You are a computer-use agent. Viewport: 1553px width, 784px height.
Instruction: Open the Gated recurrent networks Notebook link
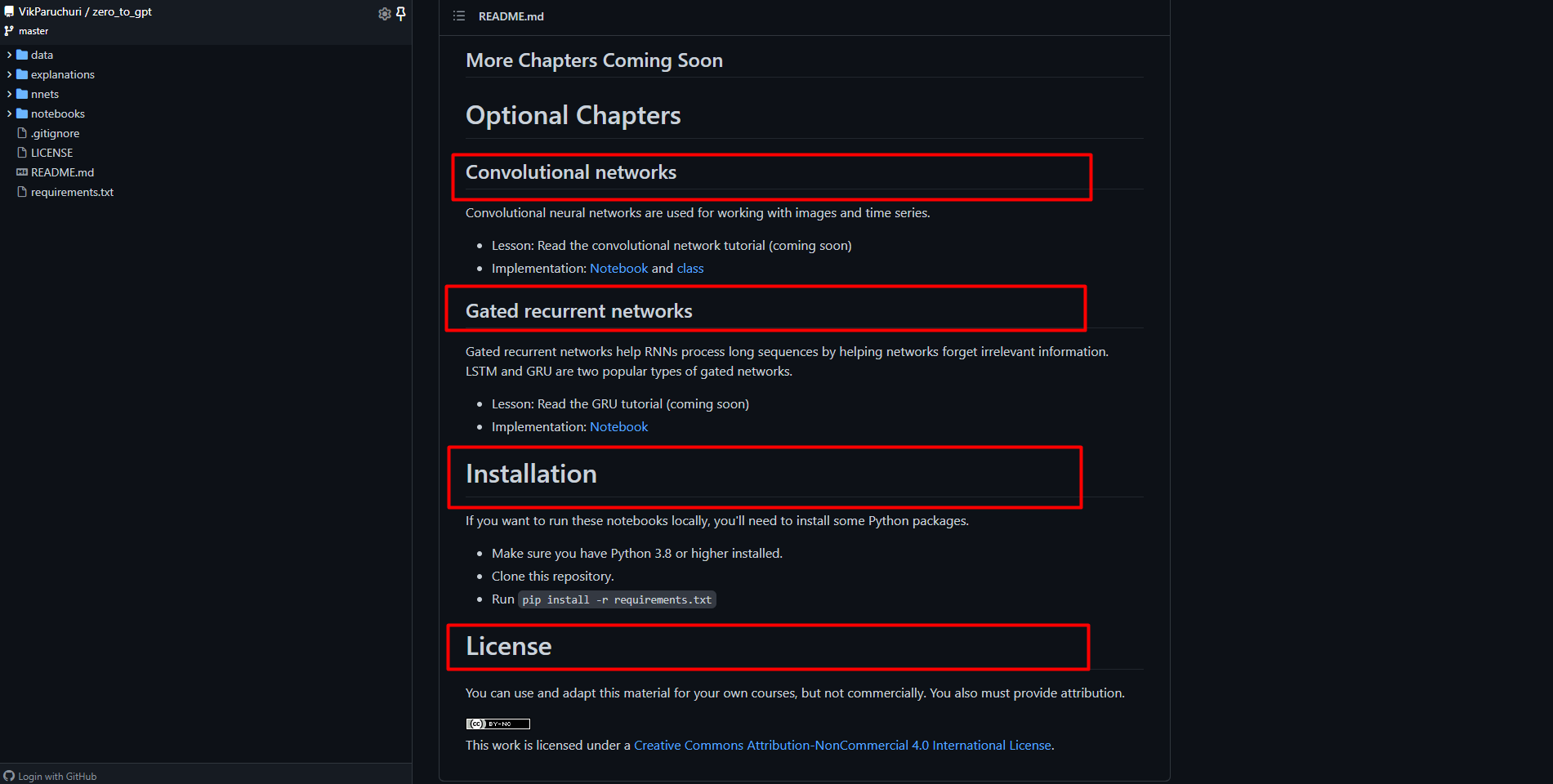(x=618, y=426)
